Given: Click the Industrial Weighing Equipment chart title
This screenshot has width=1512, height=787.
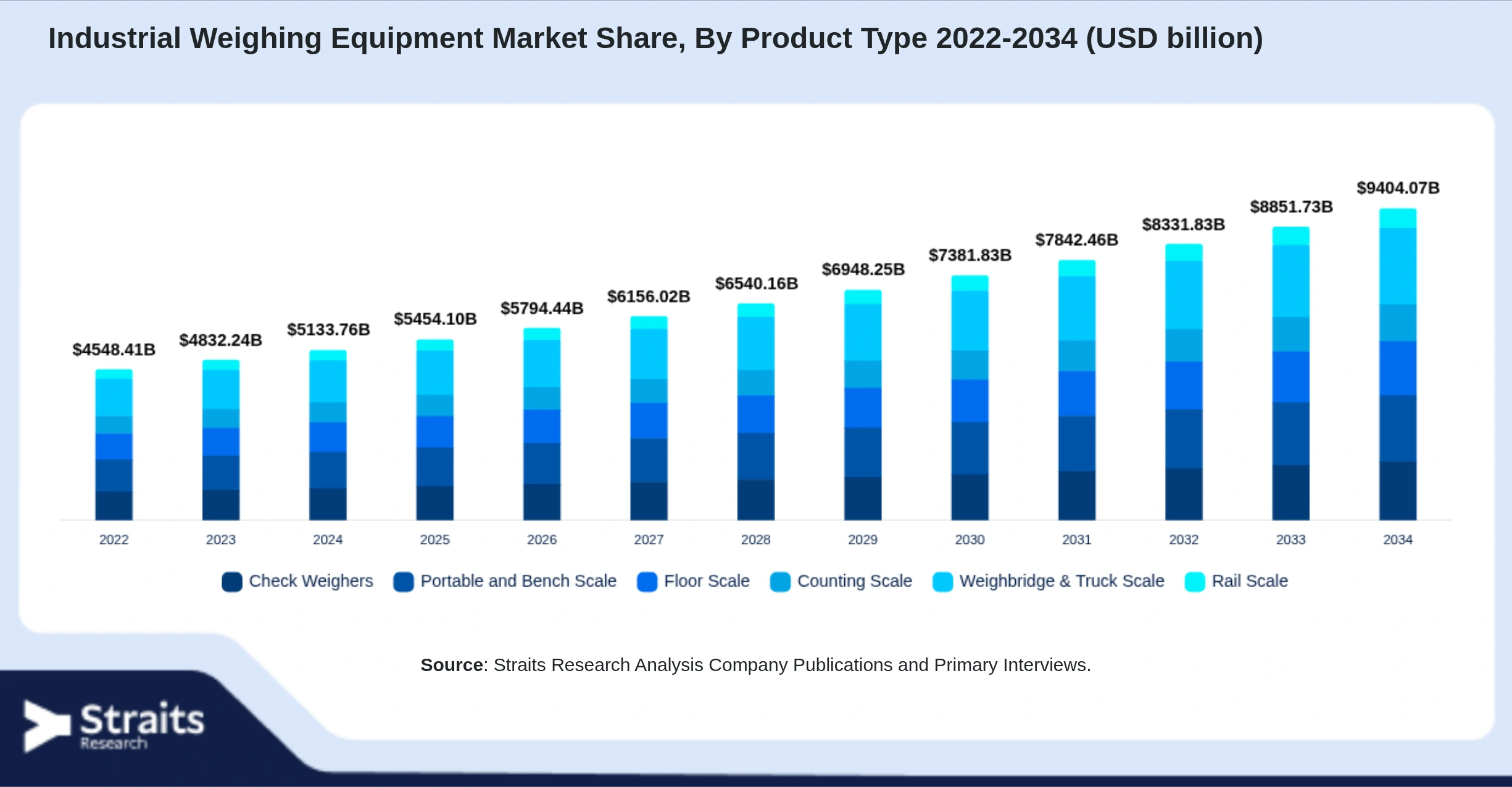Looking at the screenshot, I should point(655,38).
